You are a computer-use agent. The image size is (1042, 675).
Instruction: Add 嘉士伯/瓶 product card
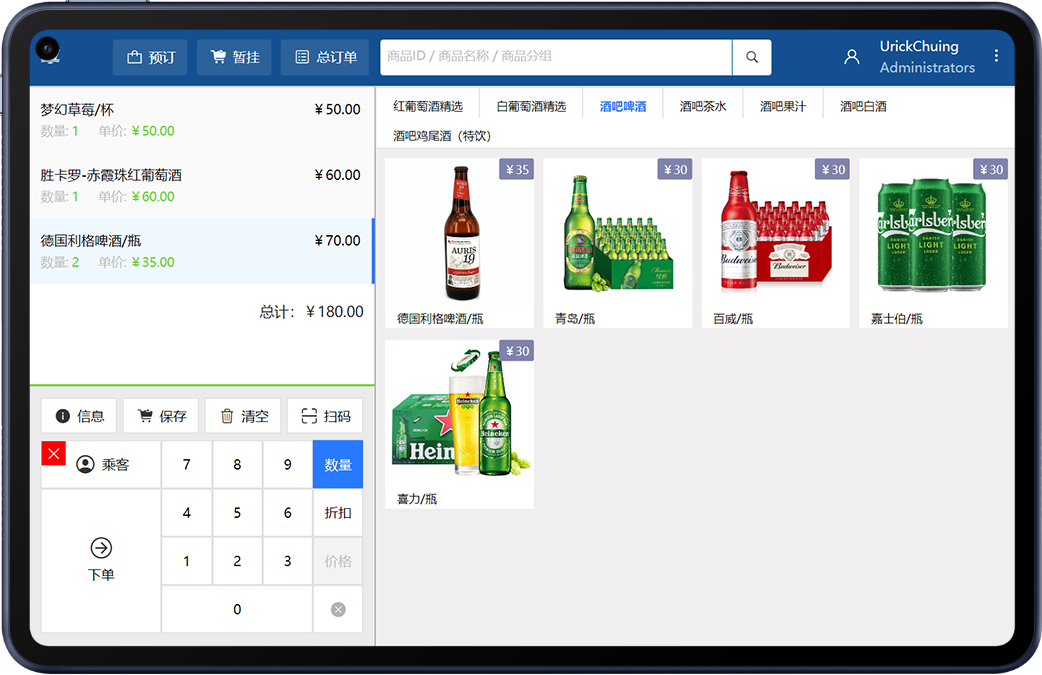pos(933,243)
